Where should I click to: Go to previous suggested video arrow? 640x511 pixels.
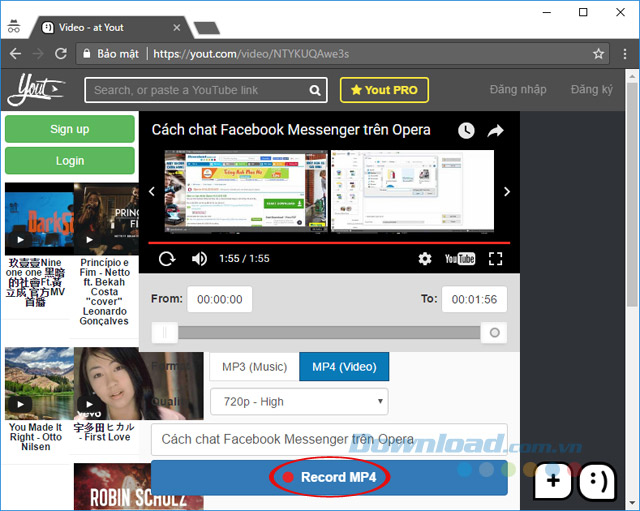[x=152, y=191]
